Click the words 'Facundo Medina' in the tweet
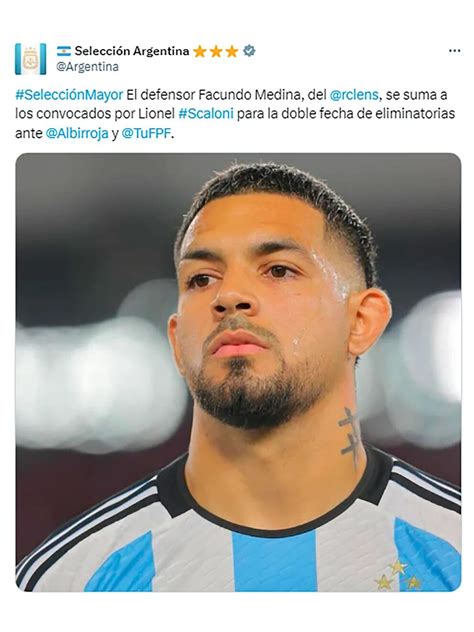474x632 pixels. pyautogui.click(x=249, y=95)
